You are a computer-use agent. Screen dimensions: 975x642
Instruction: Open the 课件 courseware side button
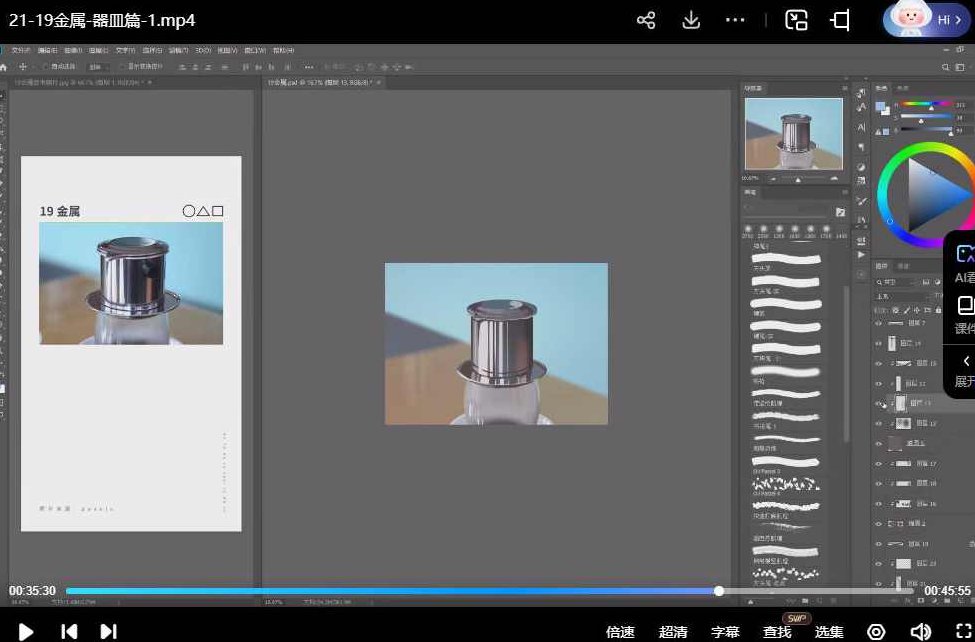coord(965,313)
